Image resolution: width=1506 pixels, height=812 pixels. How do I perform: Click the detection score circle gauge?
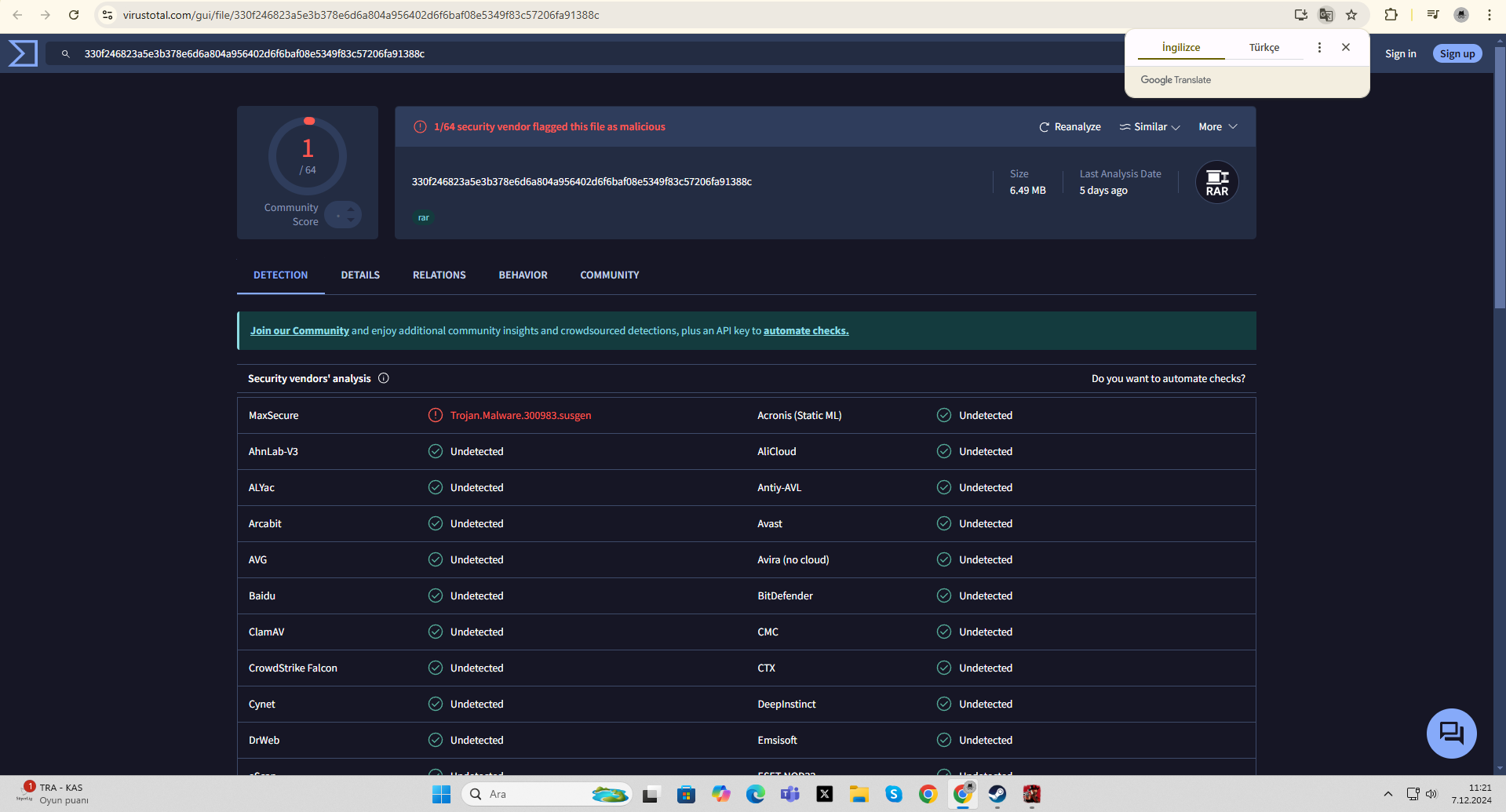coord(308,156)
